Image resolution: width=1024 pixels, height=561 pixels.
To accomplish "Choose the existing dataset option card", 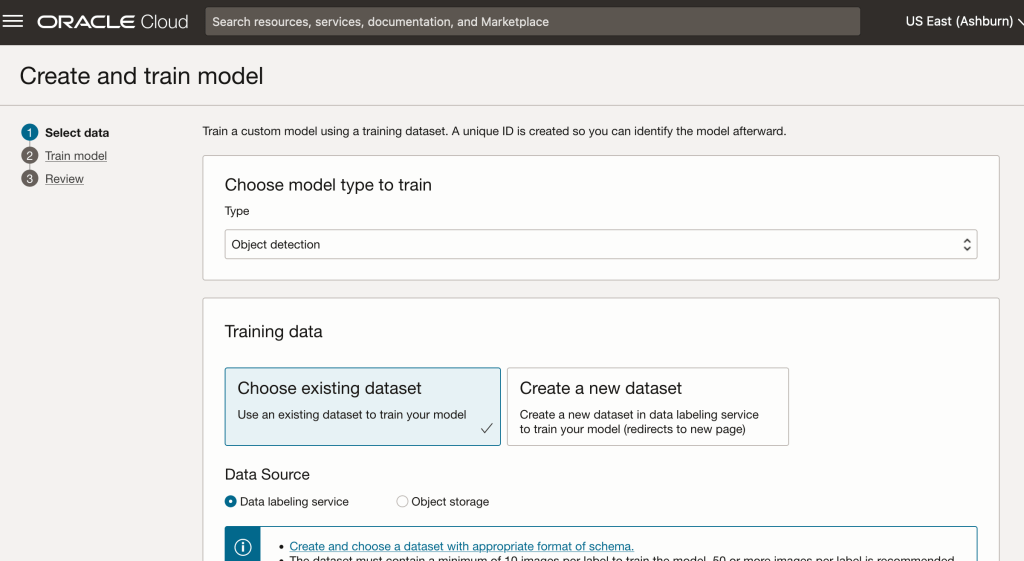I will coord(362,405).
